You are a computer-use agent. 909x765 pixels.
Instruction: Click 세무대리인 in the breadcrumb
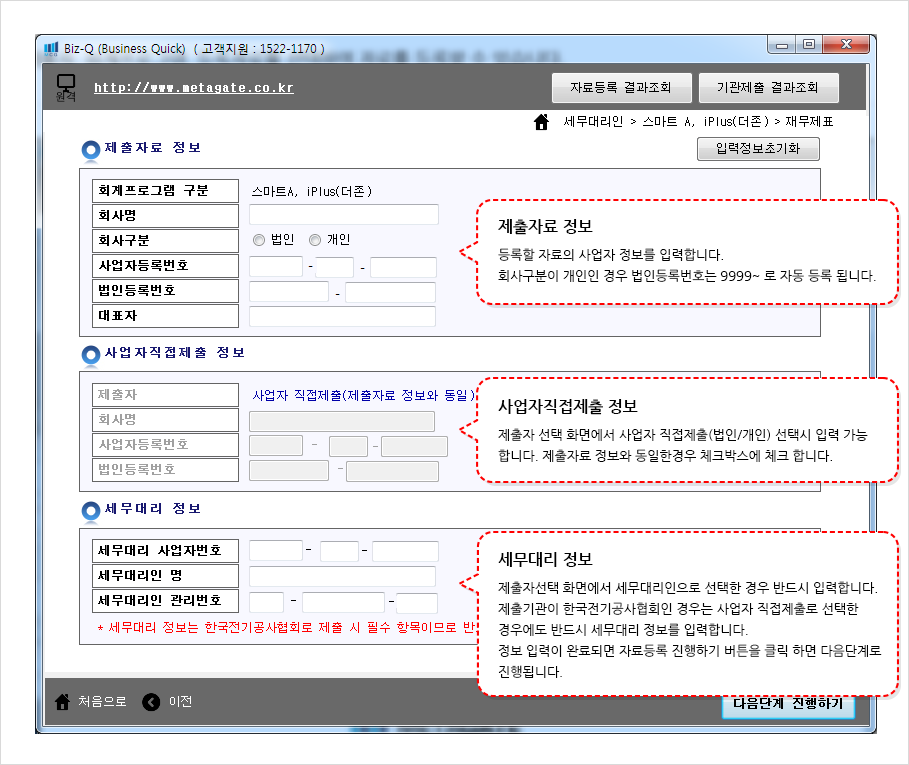tap(590, 122)
